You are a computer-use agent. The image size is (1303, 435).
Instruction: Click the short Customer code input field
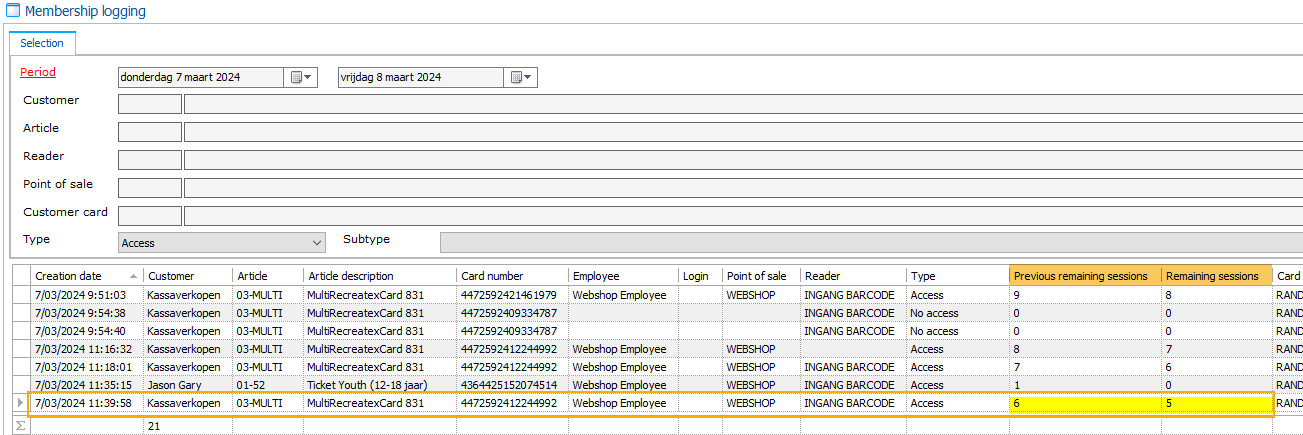click(150, 104)
